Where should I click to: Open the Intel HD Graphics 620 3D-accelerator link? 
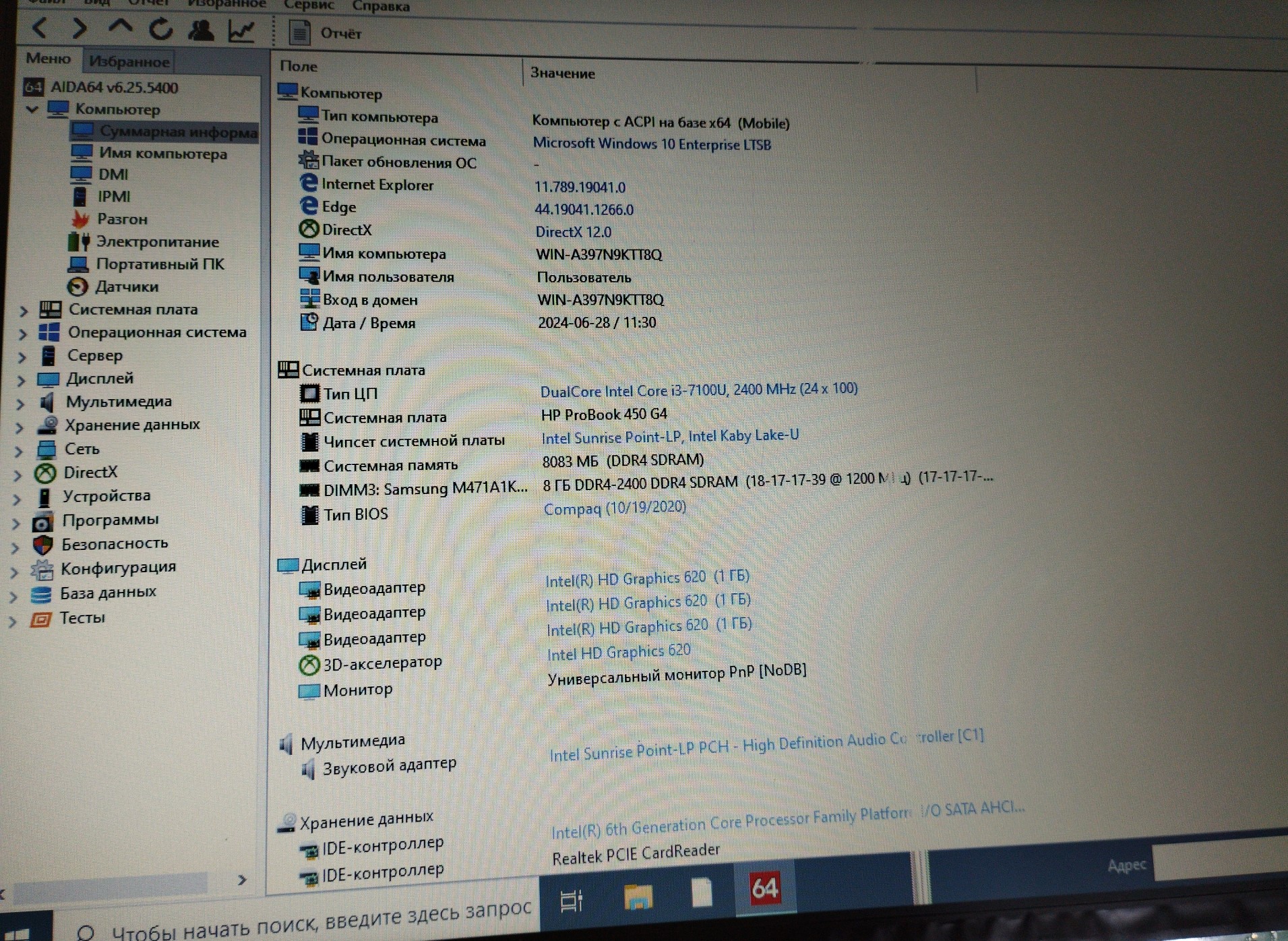[619, 652]
